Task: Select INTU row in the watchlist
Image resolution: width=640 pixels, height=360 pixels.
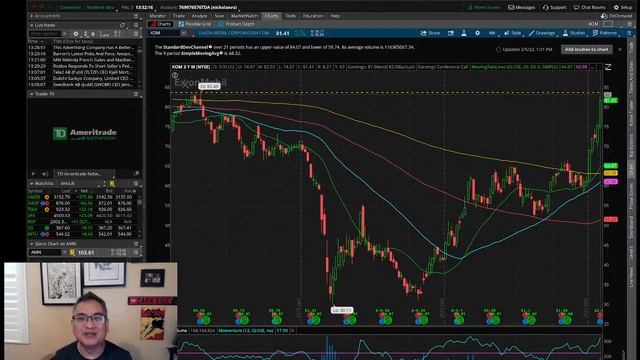Action: tap(83, 234)
